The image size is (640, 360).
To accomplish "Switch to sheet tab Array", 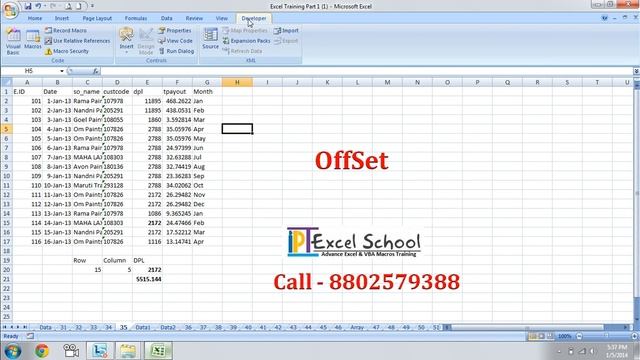I will tap(357, 327).
